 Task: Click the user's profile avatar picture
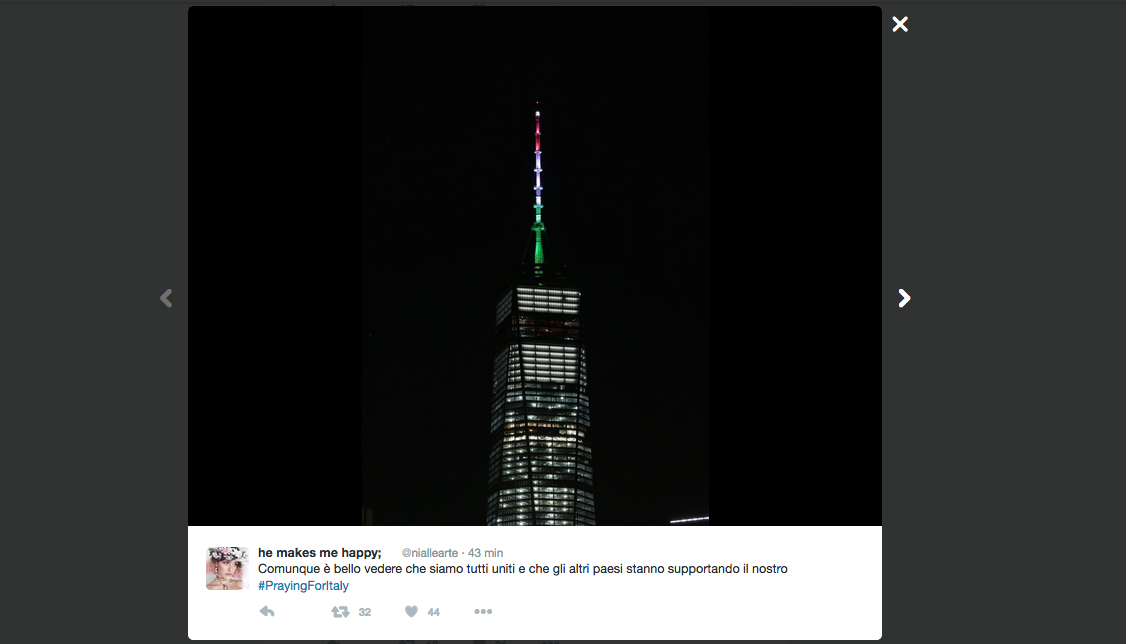click(227, 569)
